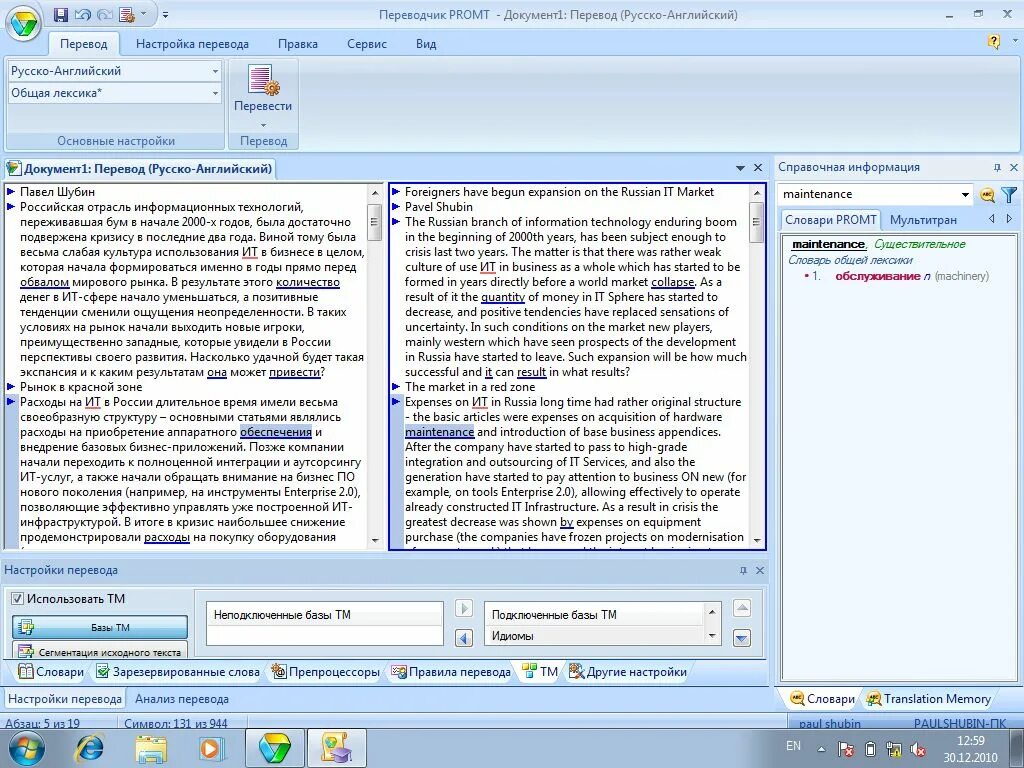Click the funnel filter icon
Image resolution: width=1024 pixels, height=768 pixels.
(x=1009, y=195)
